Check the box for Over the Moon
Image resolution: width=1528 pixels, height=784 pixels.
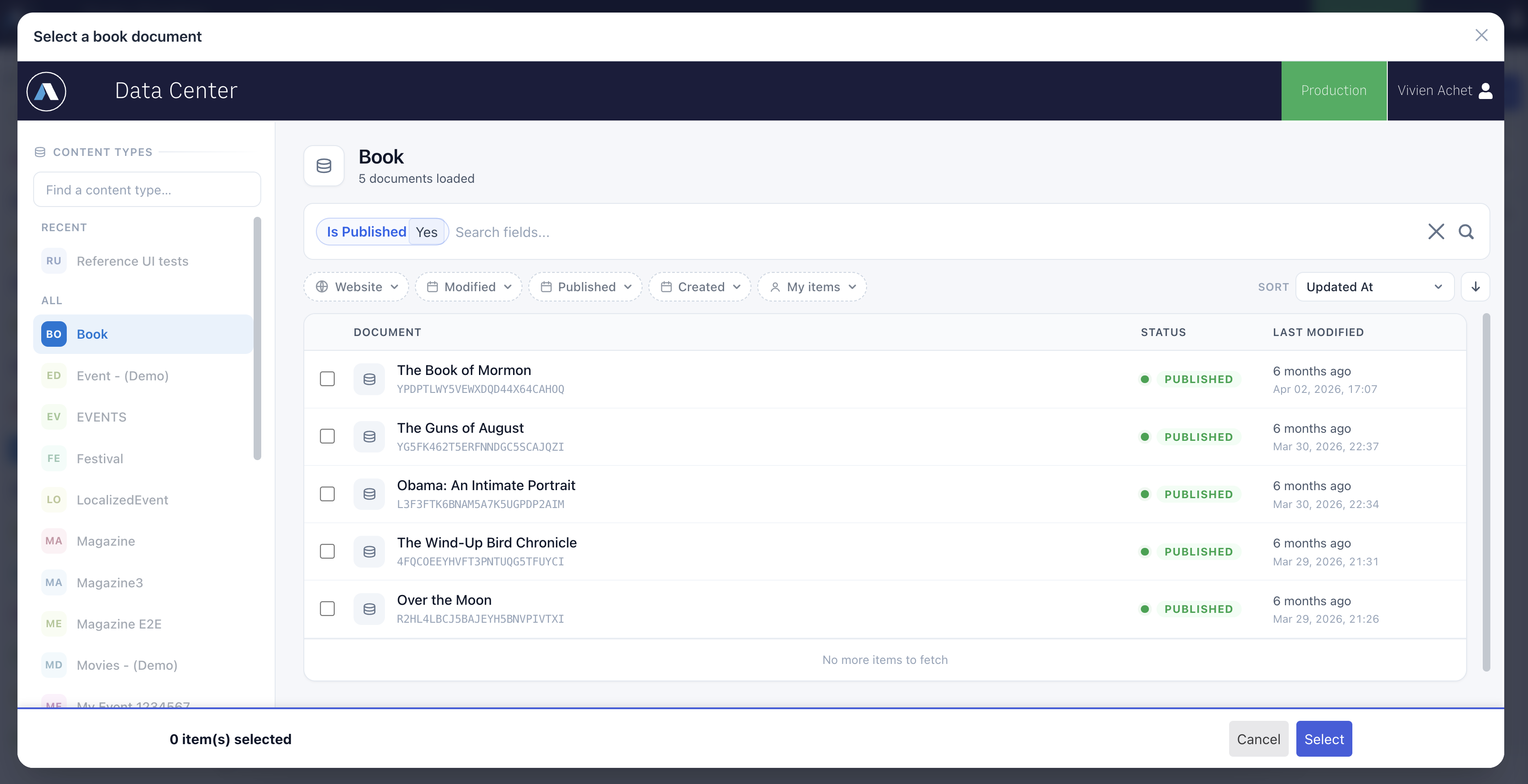coord(328,609)
